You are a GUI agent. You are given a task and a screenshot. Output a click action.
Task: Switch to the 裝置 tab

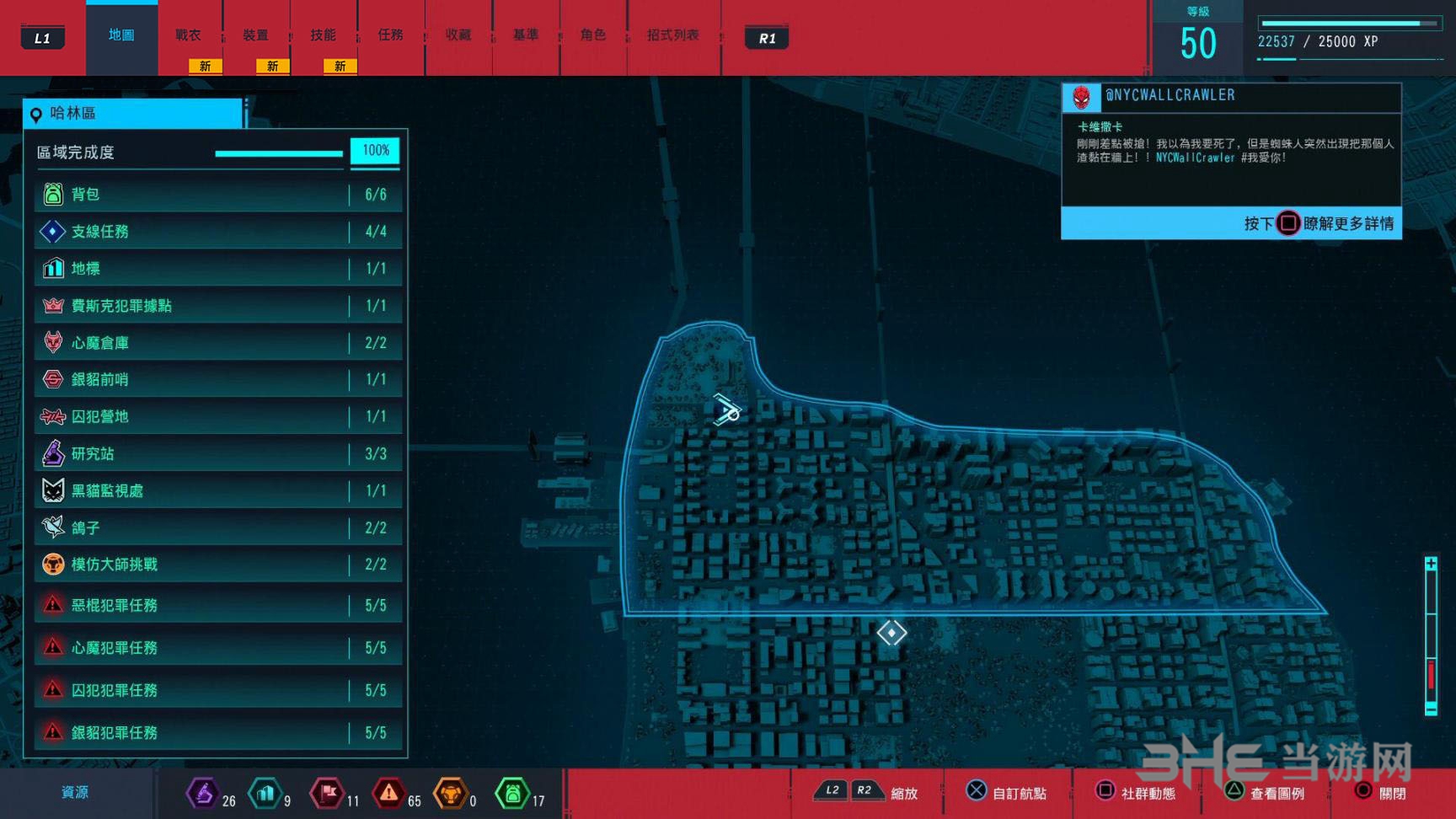tap(256, 35)
